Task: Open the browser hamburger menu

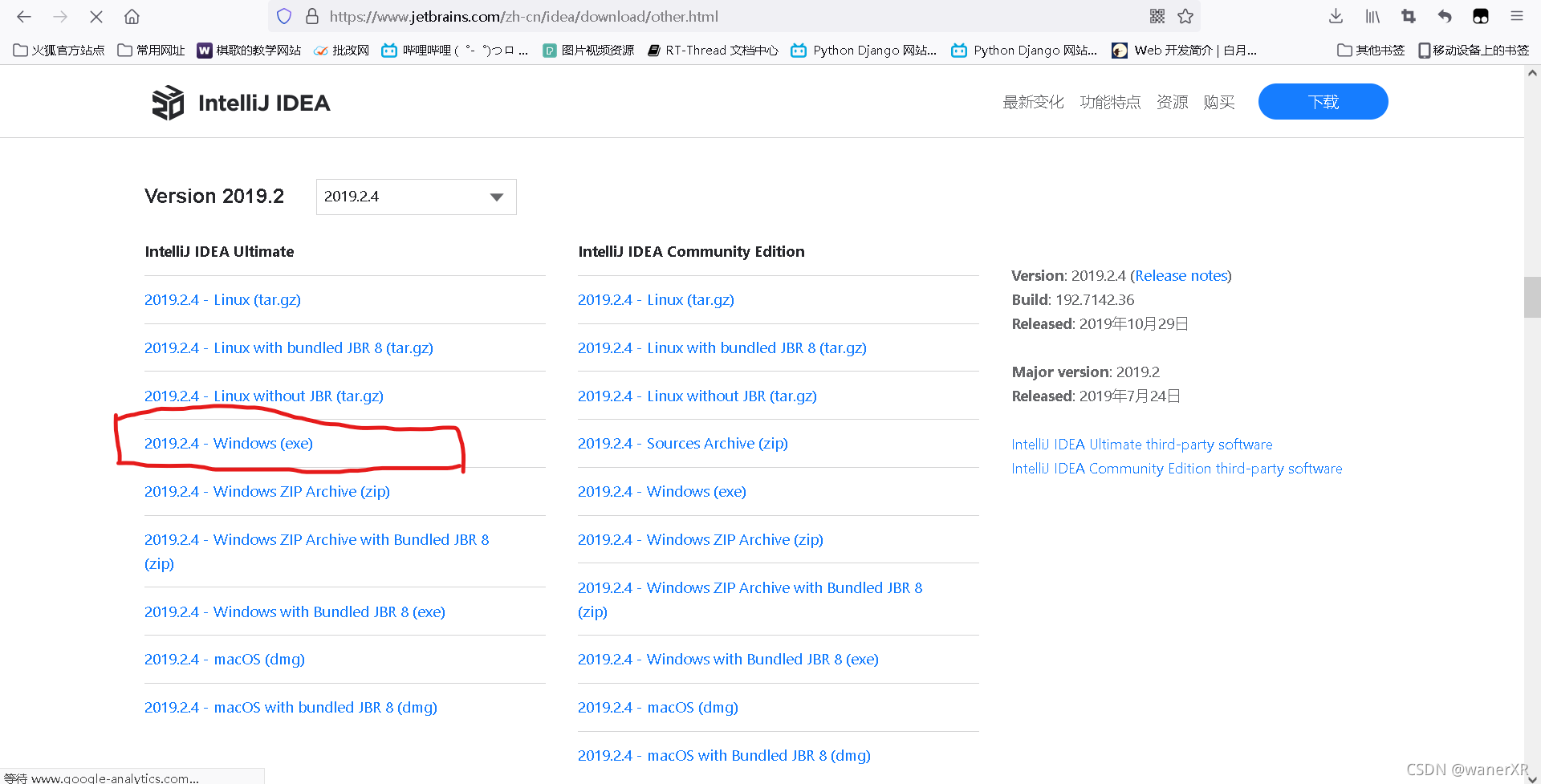Action: (x=1517, y=16)
